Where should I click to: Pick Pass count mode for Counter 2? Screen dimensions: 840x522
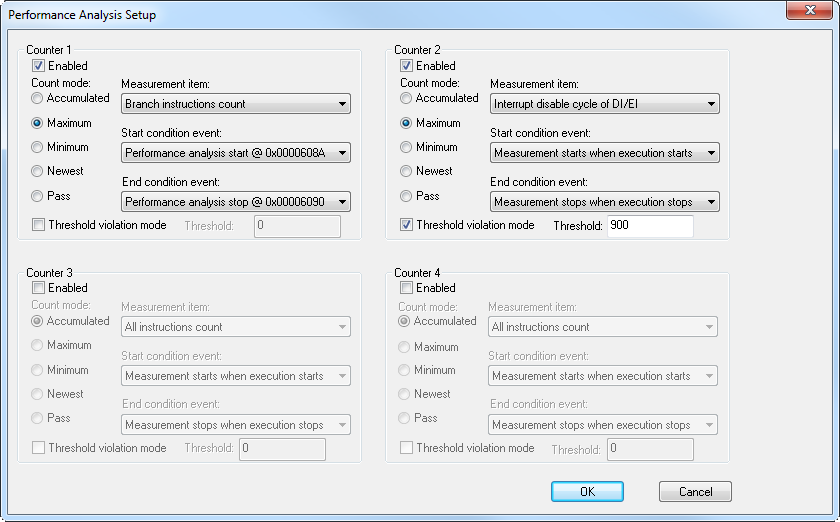coord(406,196)
